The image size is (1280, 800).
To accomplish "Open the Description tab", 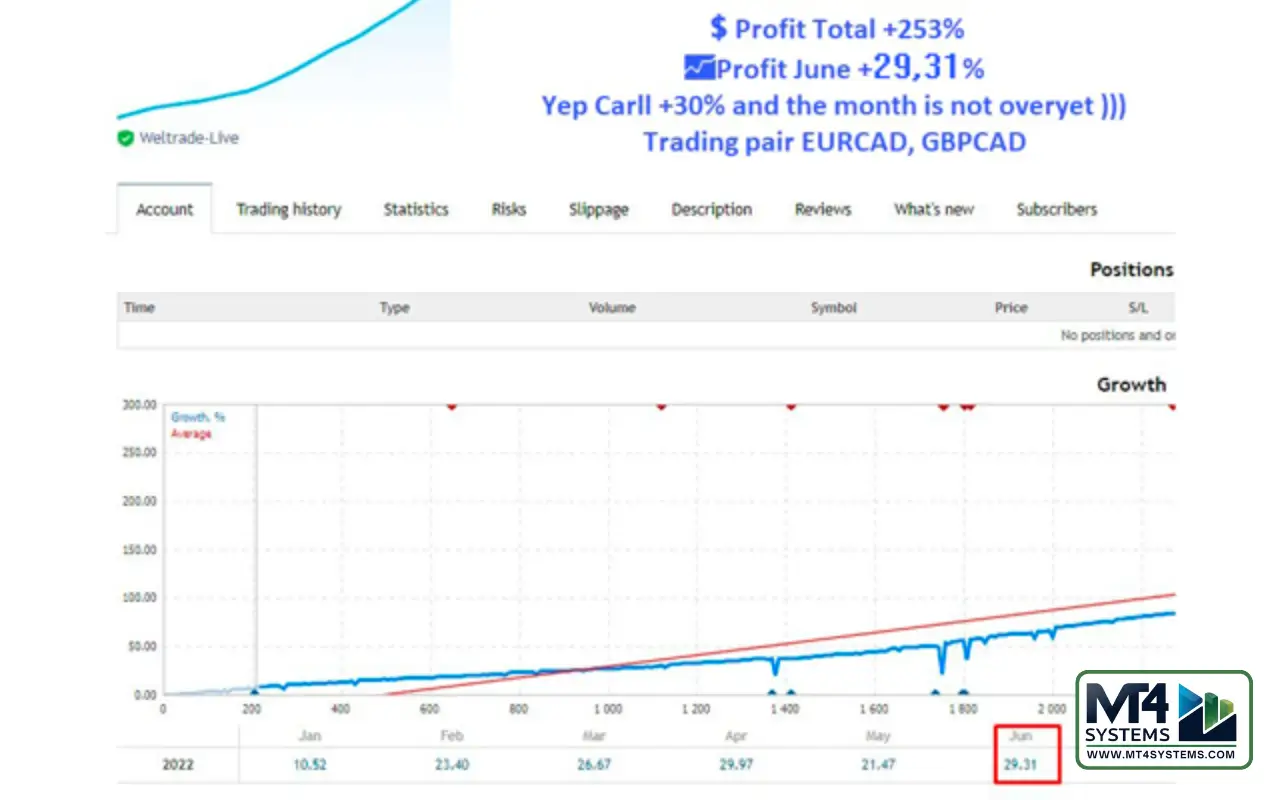I will [711, 210].
